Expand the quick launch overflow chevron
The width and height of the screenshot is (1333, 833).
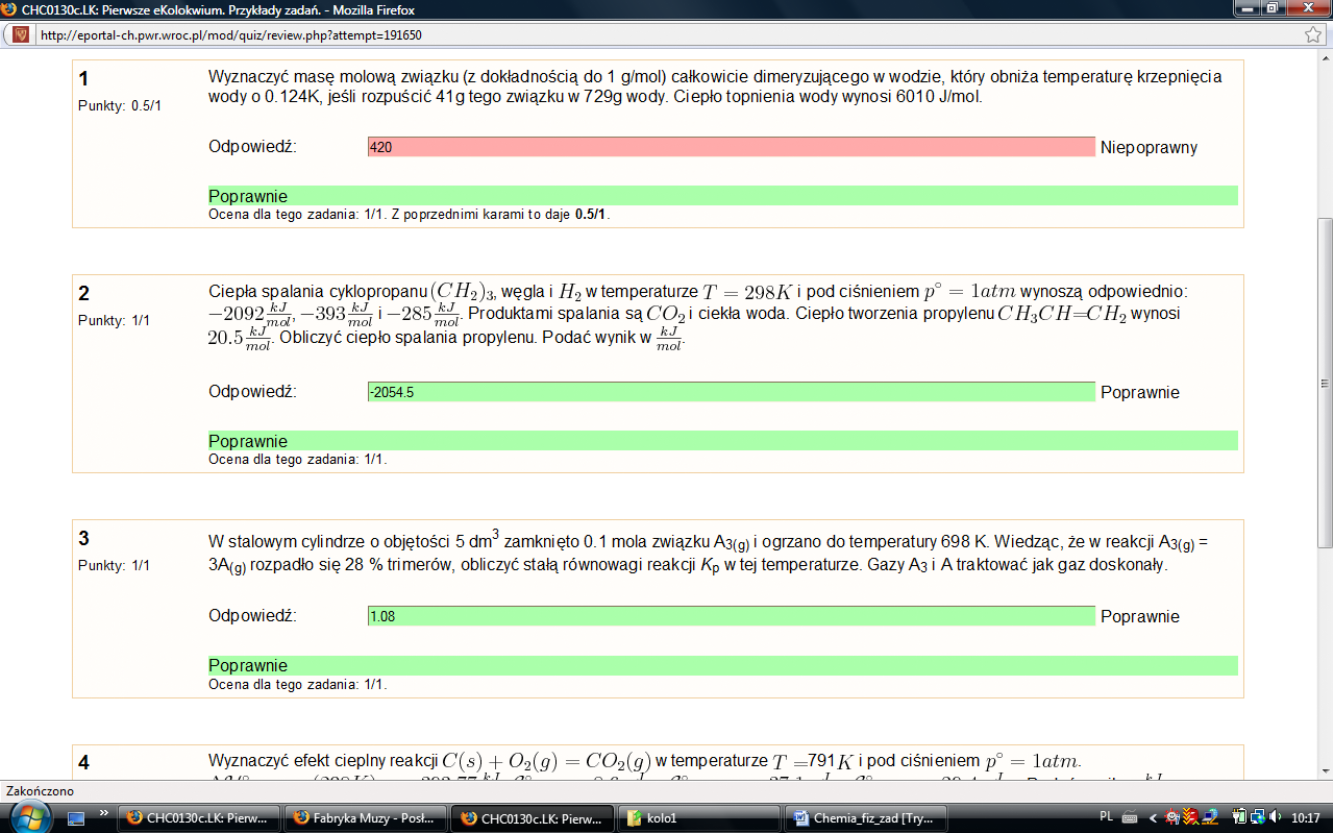(x=103, y=814)
